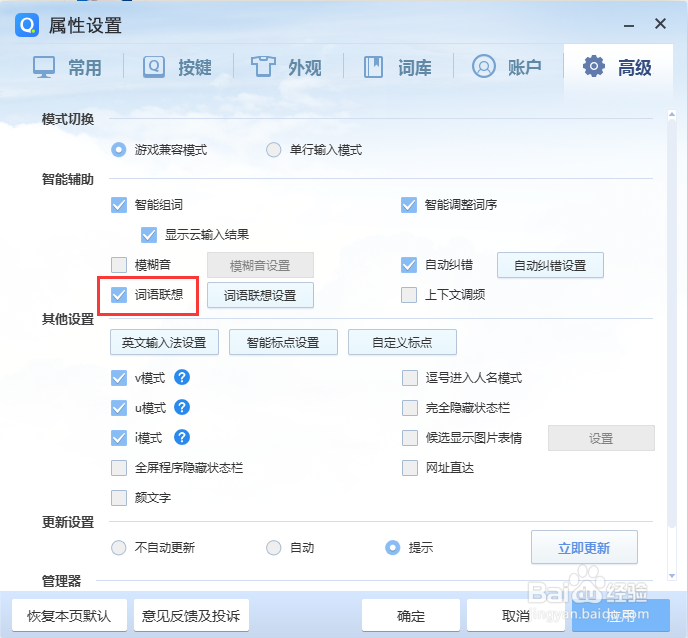Open the 外观 tab
The width and height of the screenshot is (688, 638).
pyautogui.click(x=287, y=68)
